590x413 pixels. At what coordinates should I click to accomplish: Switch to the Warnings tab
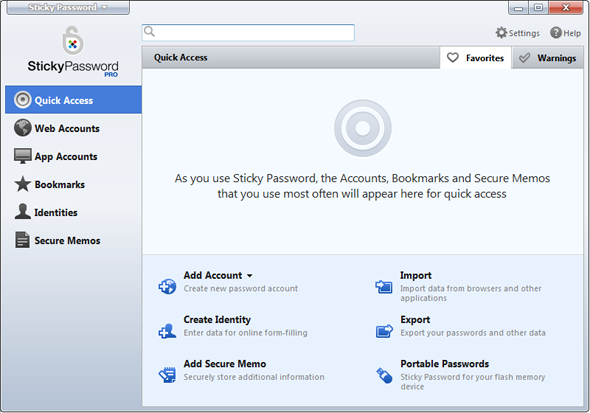click(x=548, y=58)
